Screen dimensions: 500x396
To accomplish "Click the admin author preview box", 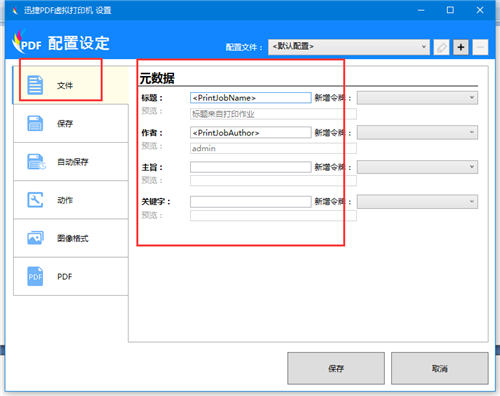I will pyautogui.click(x=273, y=148).
